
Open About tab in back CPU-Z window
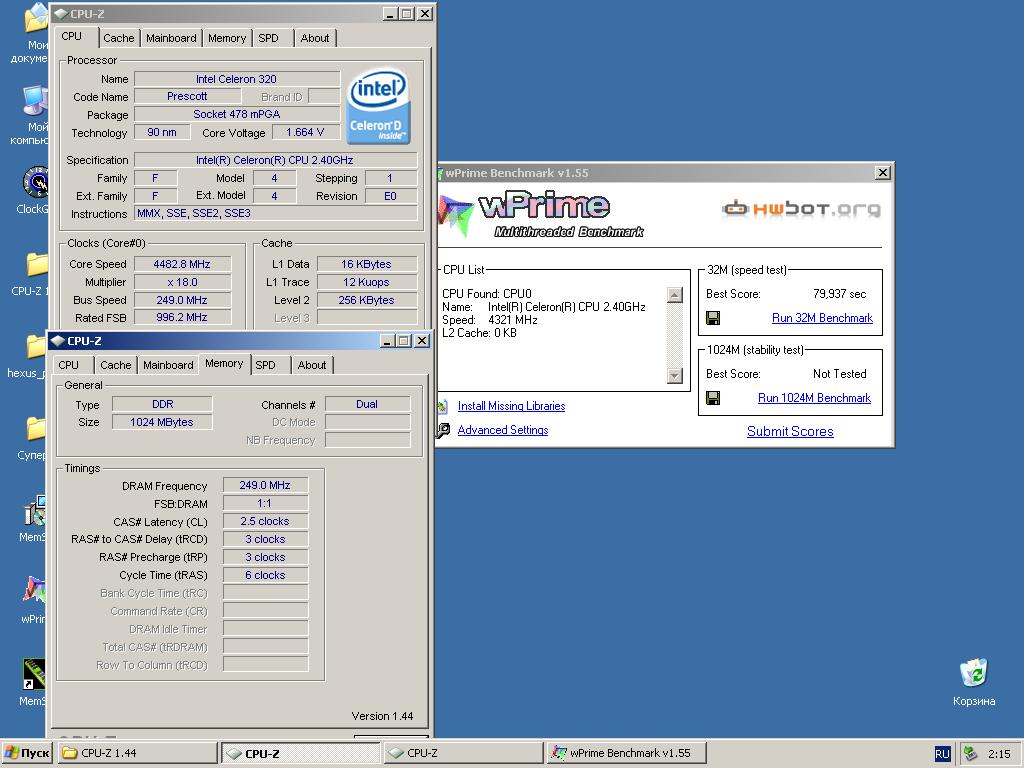click(315, 39)
